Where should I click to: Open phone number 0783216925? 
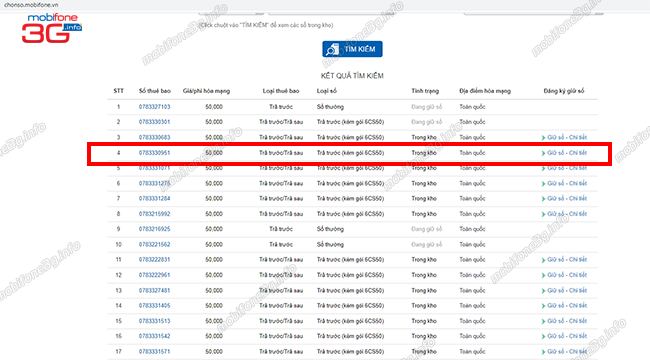154,229
